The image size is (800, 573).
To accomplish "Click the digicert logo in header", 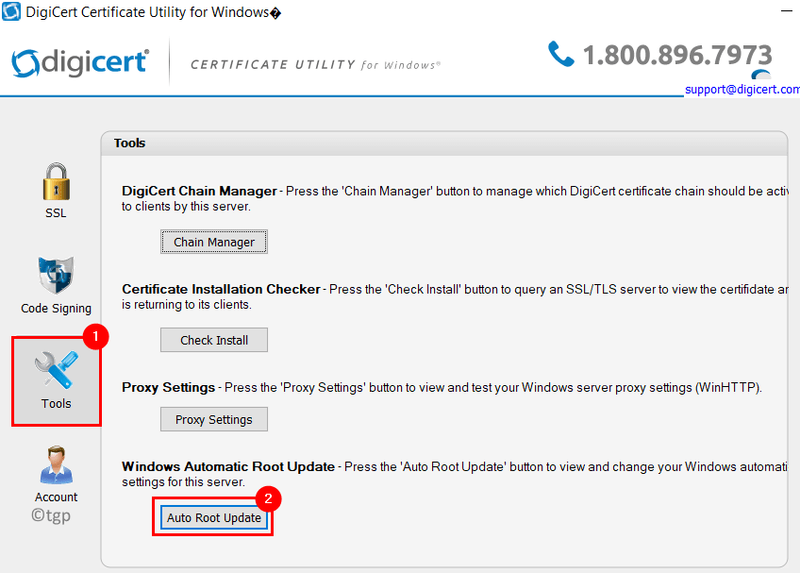I will 80,63.
